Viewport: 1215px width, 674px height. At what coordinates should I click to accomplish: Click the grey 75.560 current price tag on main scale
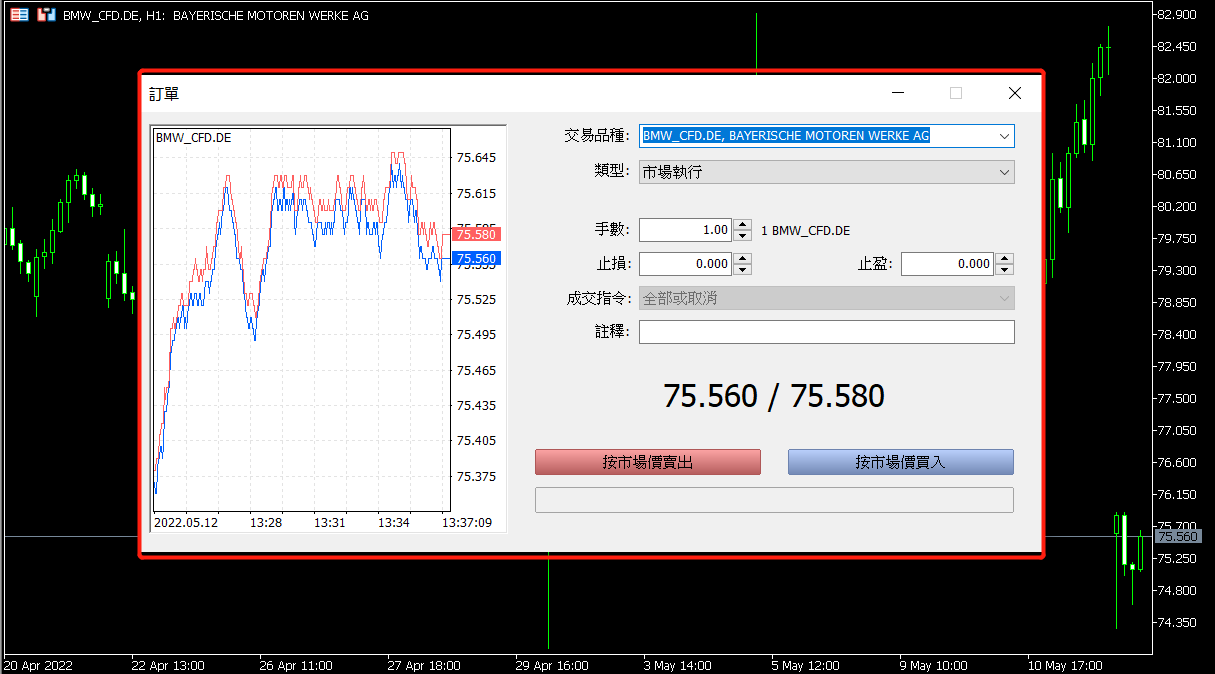point(1177,537)
